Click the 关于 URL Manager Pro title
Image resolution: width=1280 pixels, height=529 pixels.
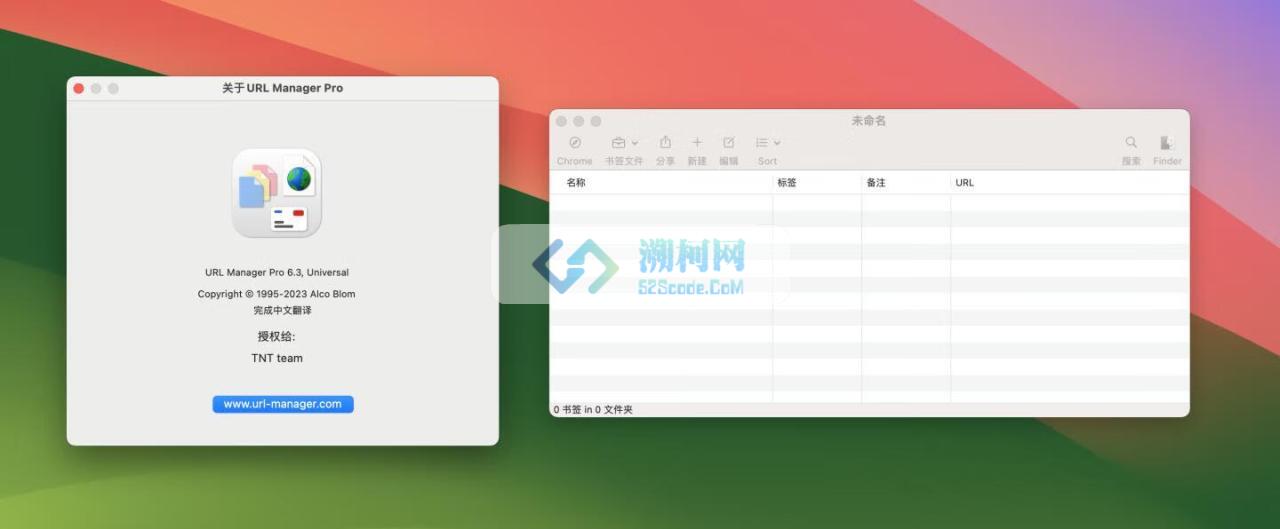pyautogui.click(x=282, y=88)
